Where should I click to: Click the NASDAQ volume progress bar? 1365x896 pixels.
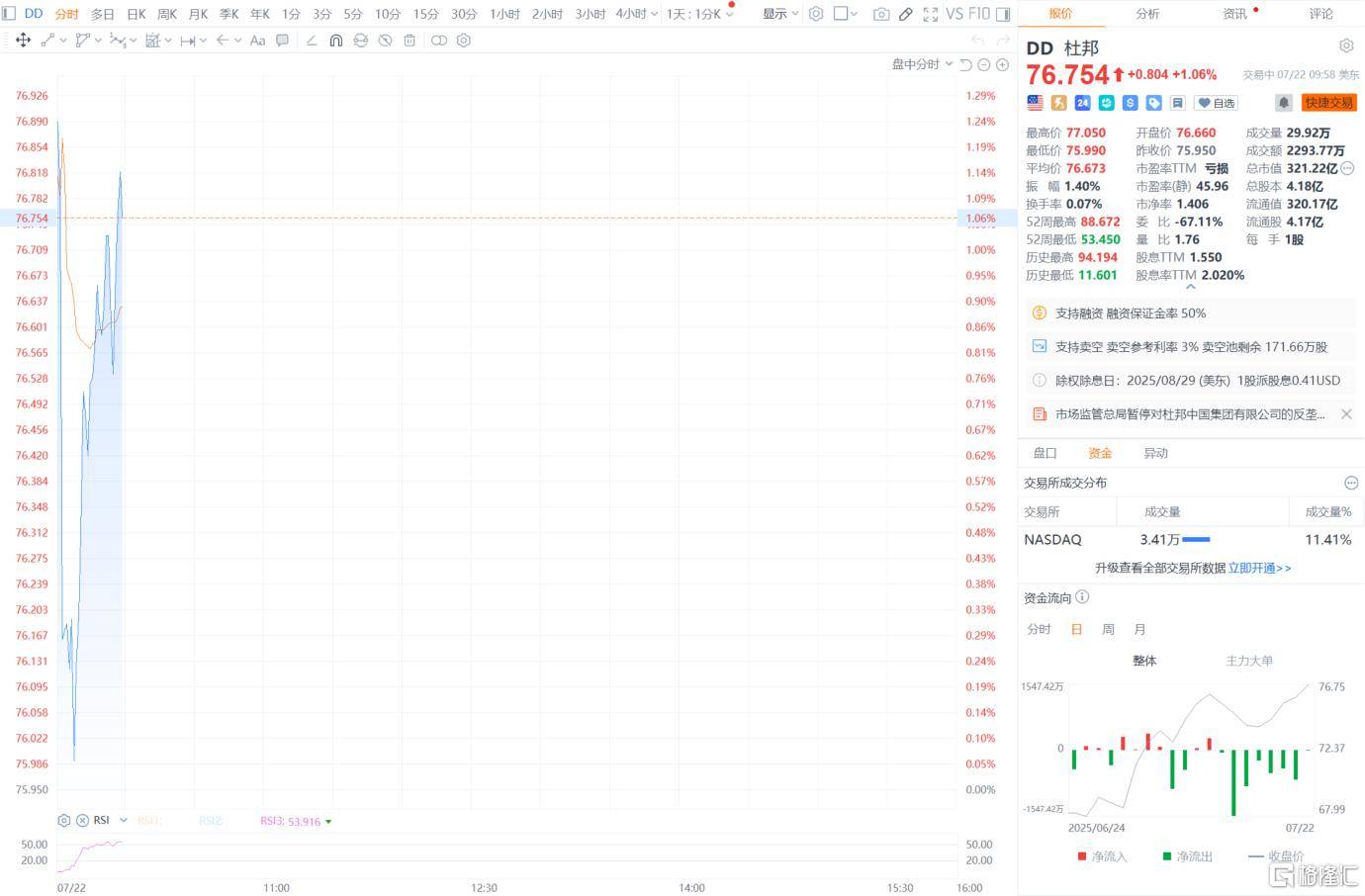click(1199, 540)
